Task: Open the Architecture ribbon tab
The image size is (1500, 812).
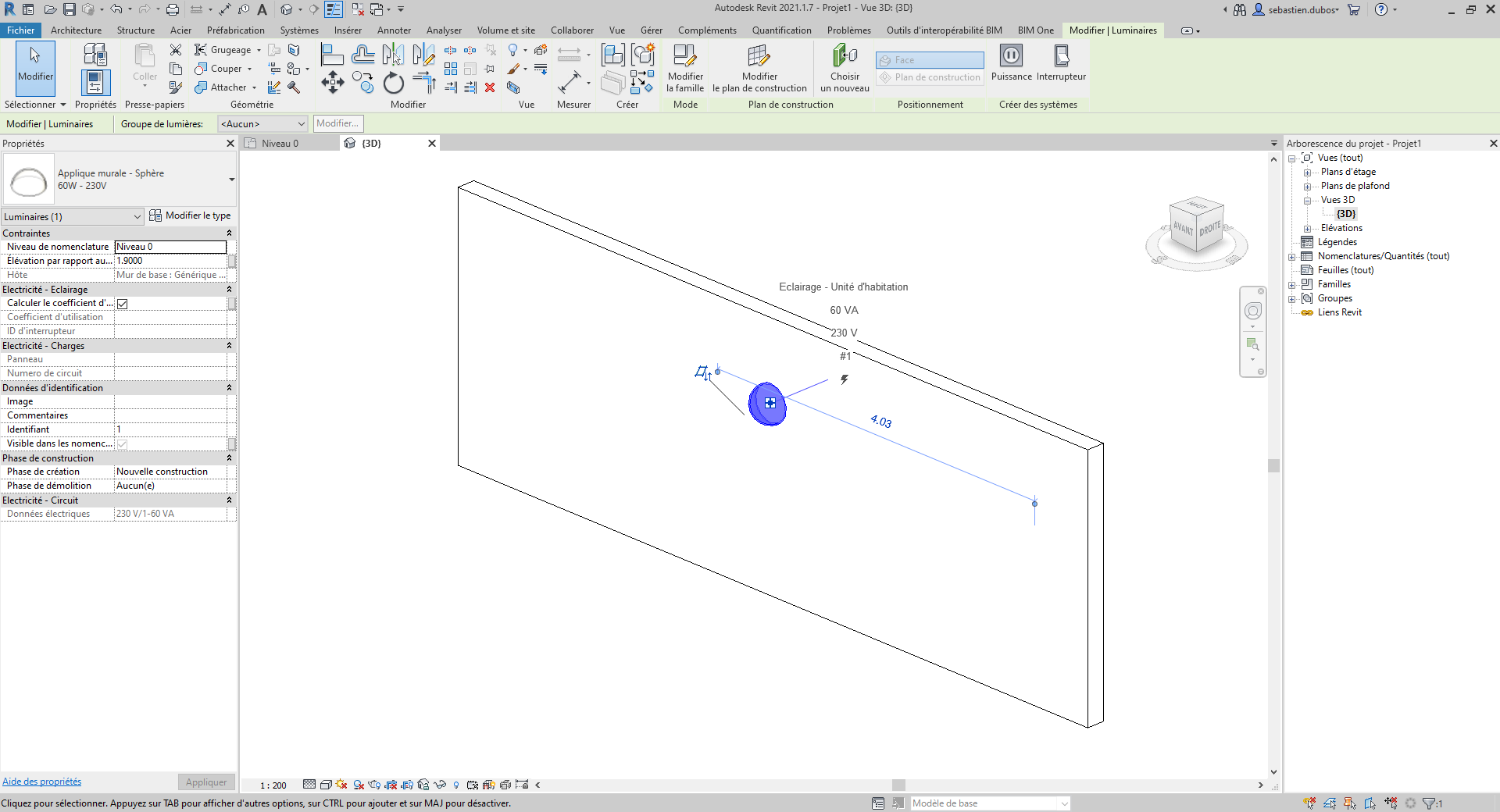Action: tap(76, 30)
